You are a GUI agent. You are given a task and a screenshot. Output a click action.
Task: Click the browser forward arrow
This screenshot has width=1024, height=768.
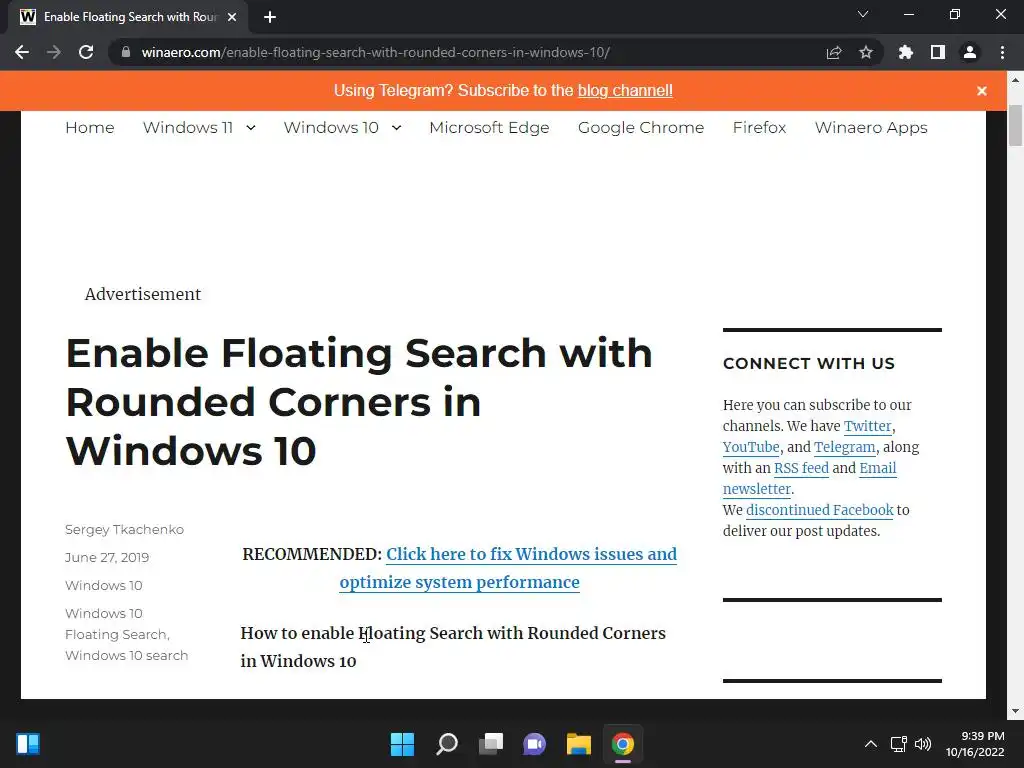pyautogui.click(x=54, y=52)
